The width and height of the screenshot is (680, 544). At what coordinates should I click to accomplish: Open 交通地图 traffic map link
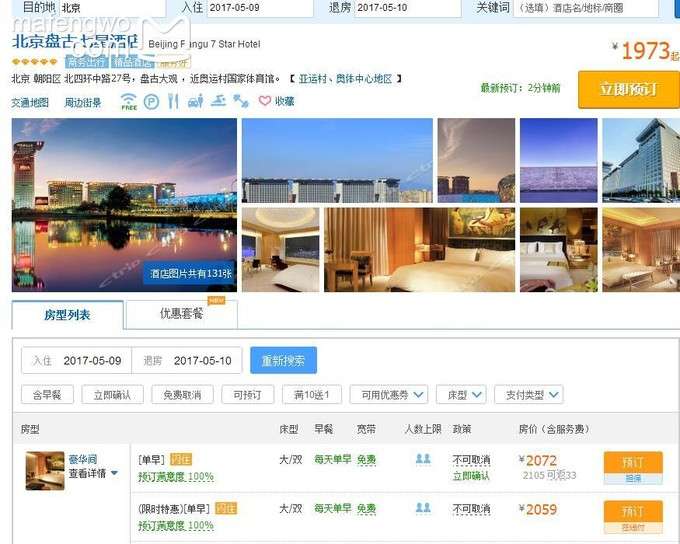click(30, 103)
